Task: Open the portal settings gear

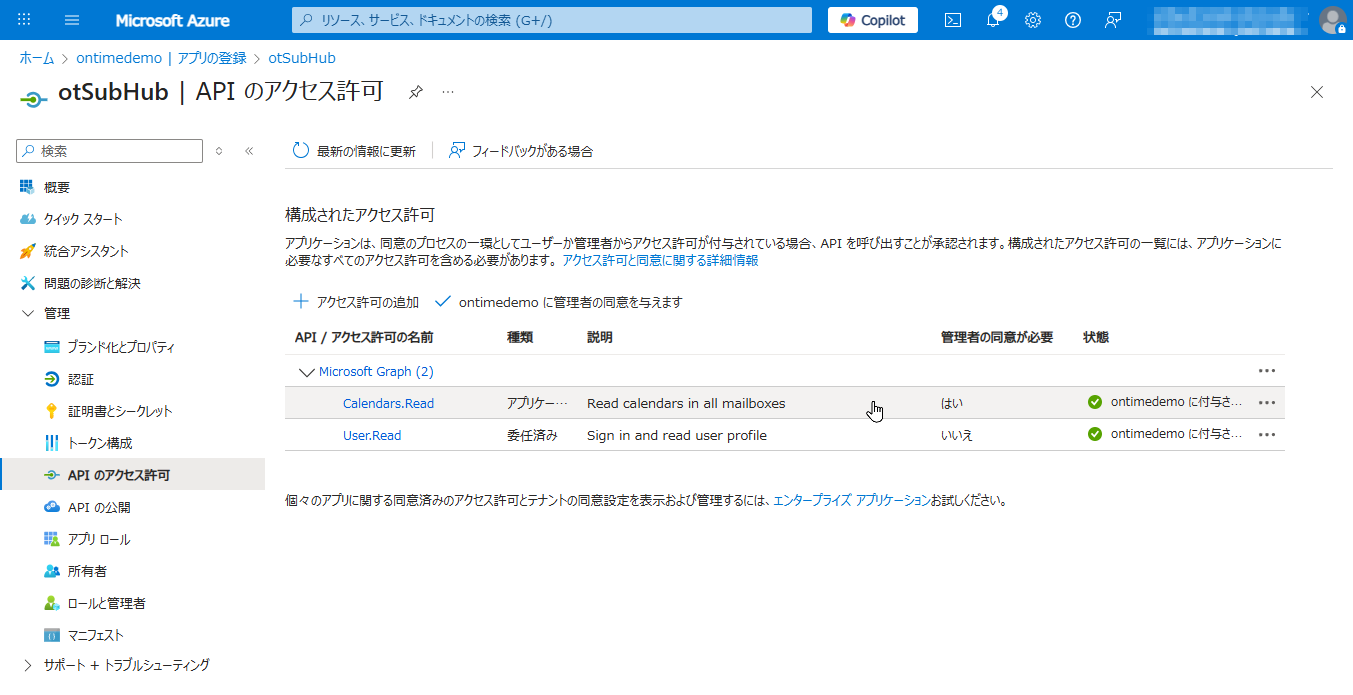Action: (x=1033, y=20)
